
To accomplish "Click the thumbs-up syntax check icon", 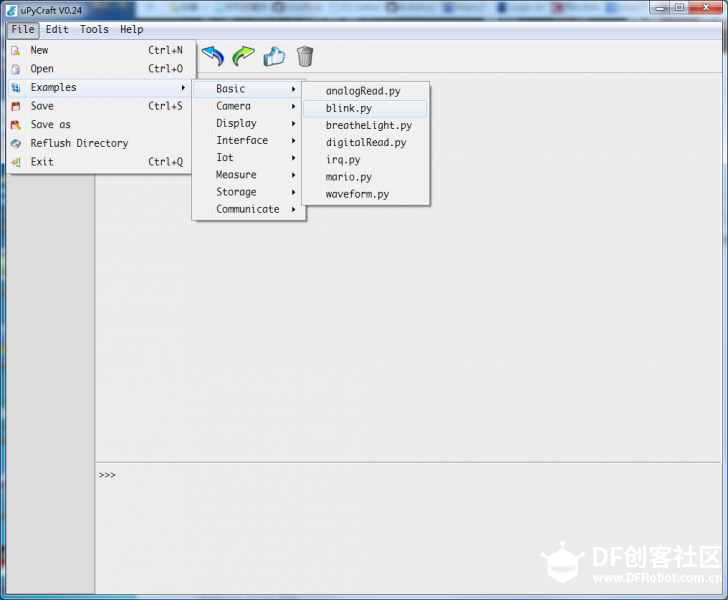I will [274, 56].
